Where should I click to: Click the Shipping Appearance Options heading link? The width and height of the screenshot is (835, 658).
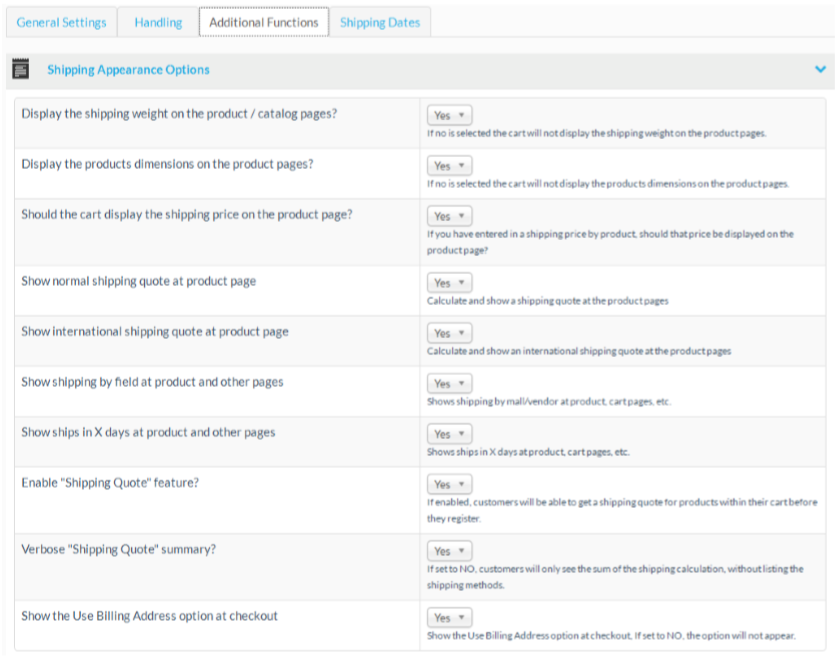coord(128,70)
